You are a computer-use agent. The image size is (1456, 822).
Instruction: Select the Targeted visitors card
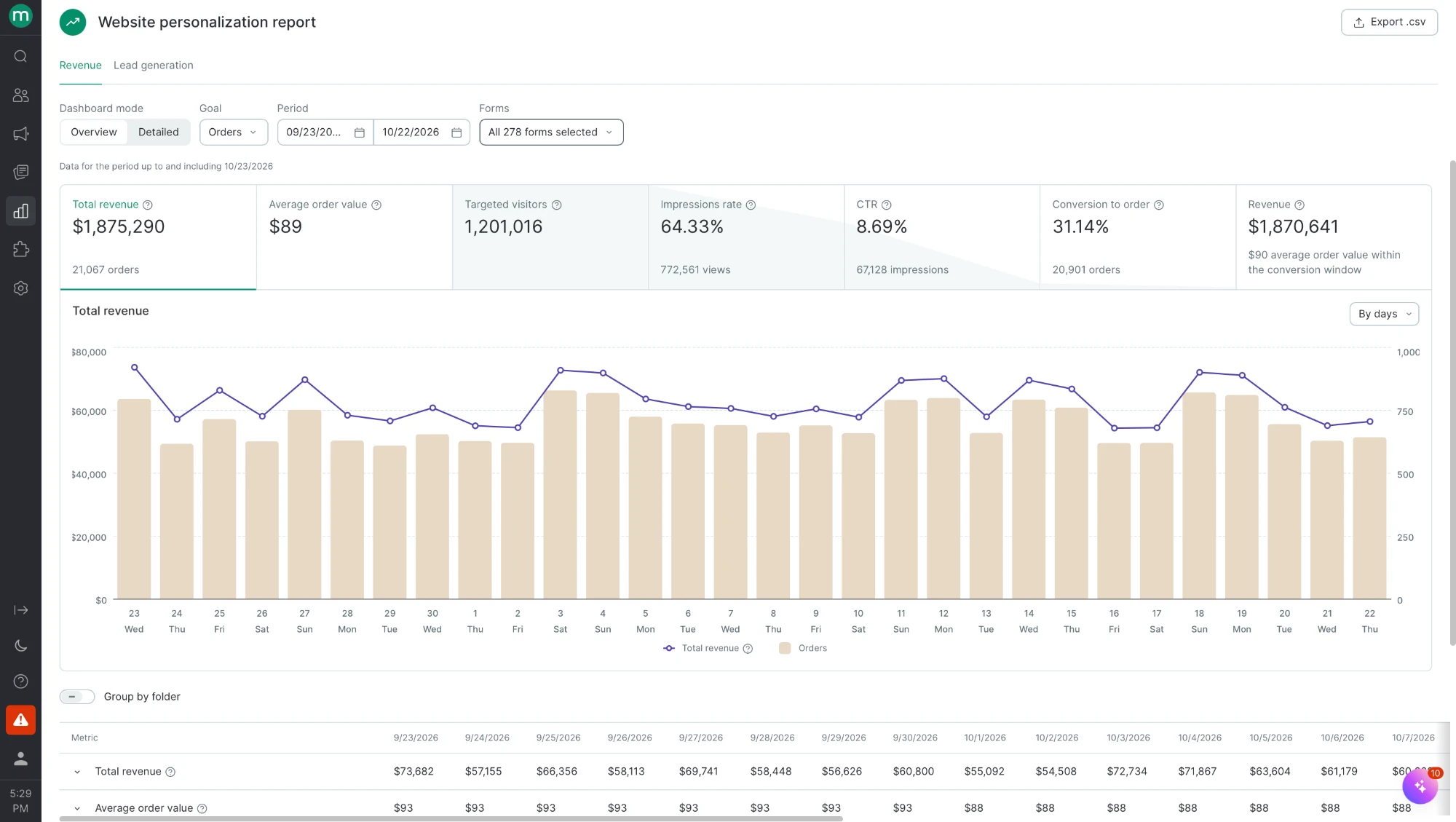coord(550,237)
